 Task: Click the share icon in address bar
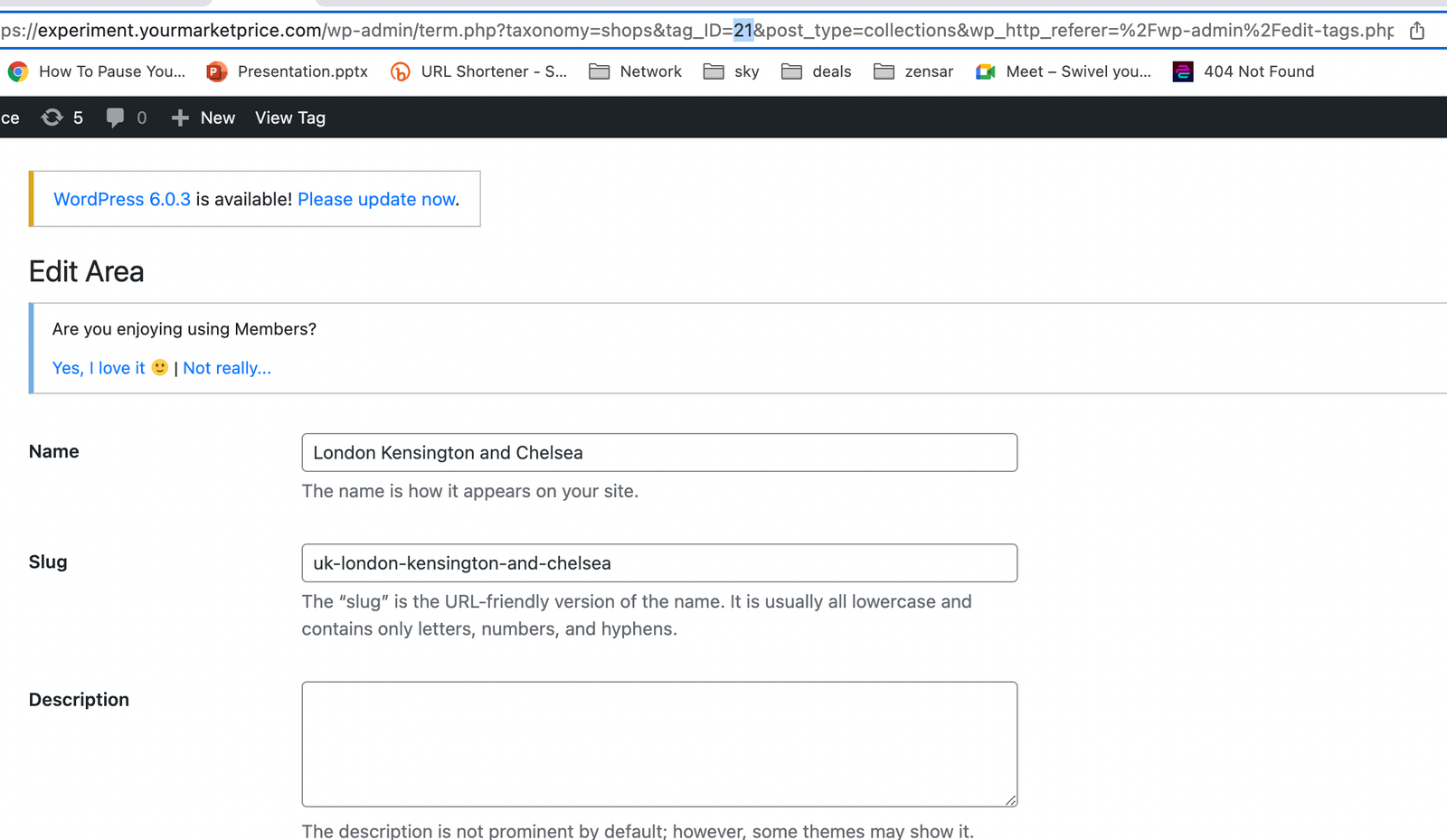tap(1416, 31)
